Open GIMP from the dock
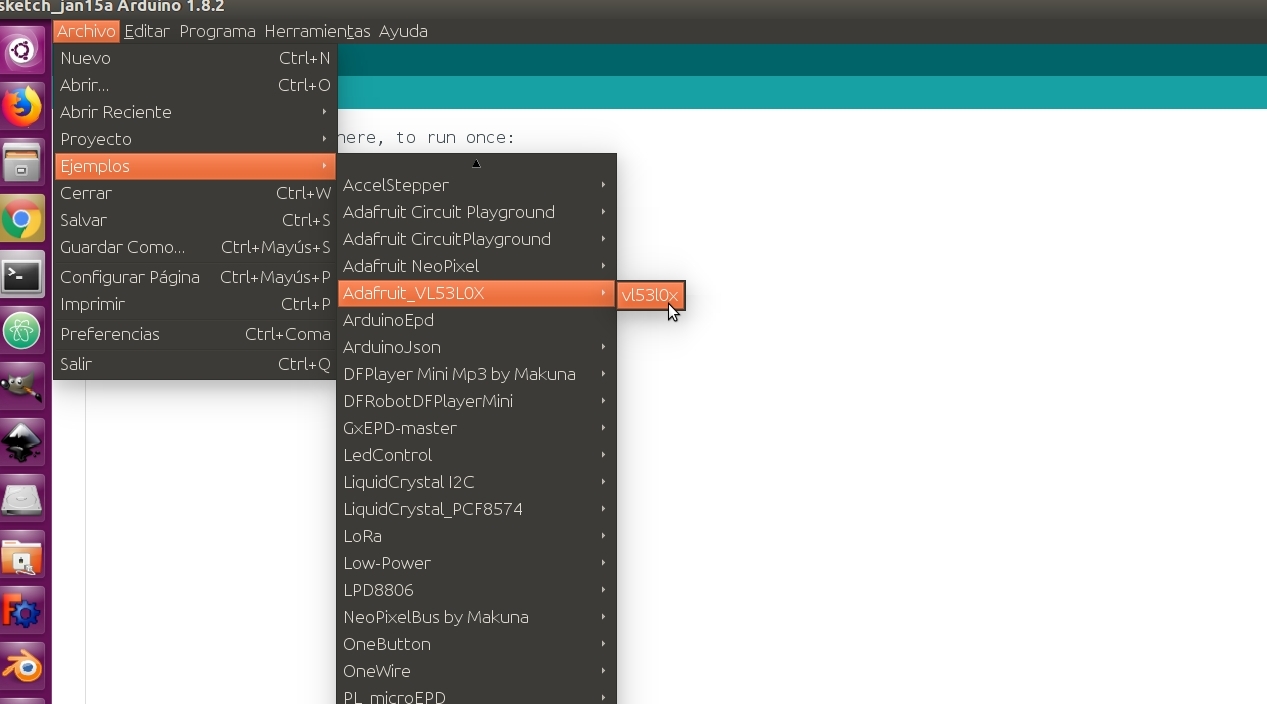The image size is (1267, 704). point(22,387)
